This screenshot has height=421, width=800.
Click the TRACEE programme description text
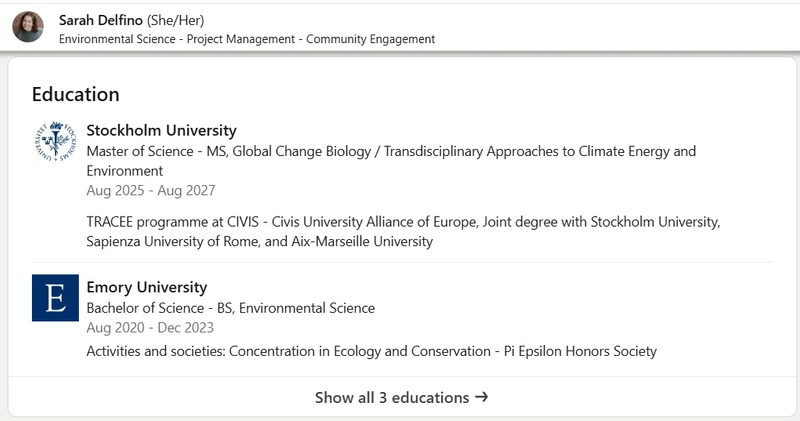coord(403,231)
